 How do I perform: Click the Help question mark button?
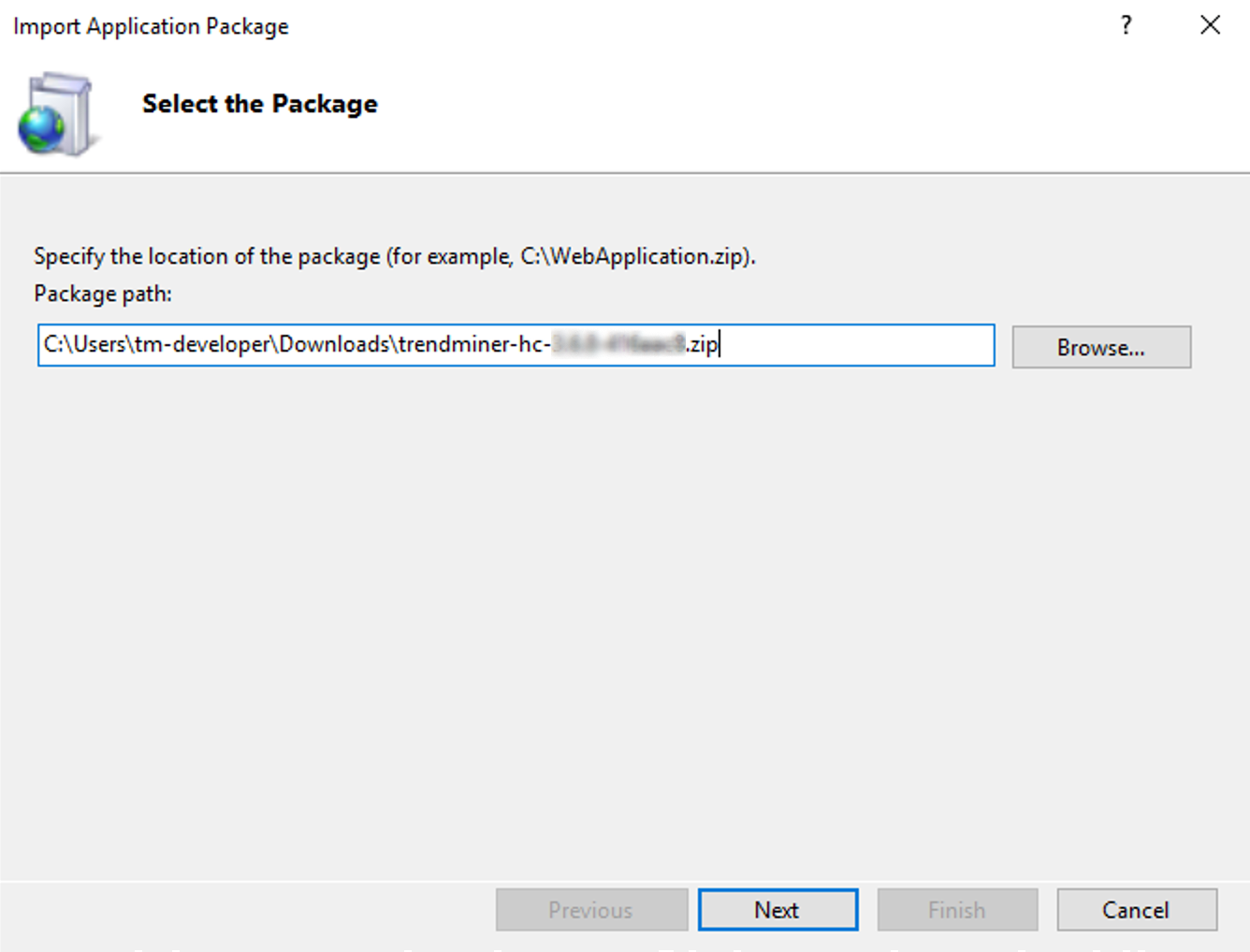1126,25
